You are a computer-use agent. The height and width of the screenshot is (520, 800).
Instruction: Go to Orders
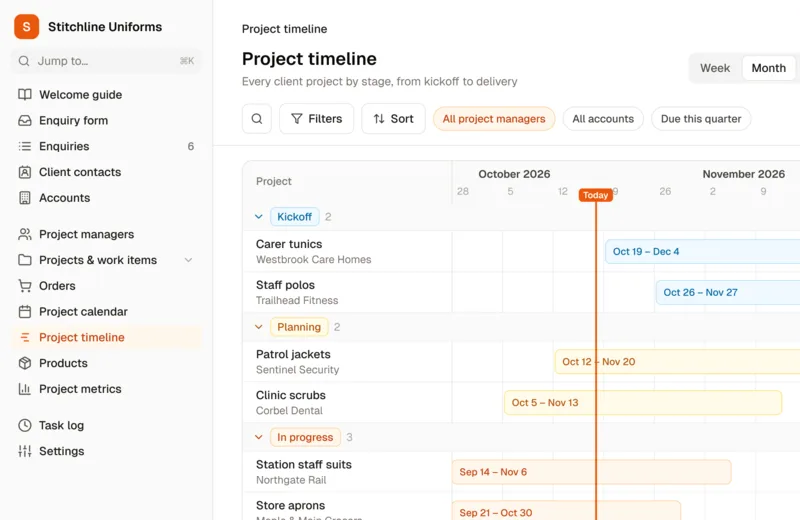point(107,286)
